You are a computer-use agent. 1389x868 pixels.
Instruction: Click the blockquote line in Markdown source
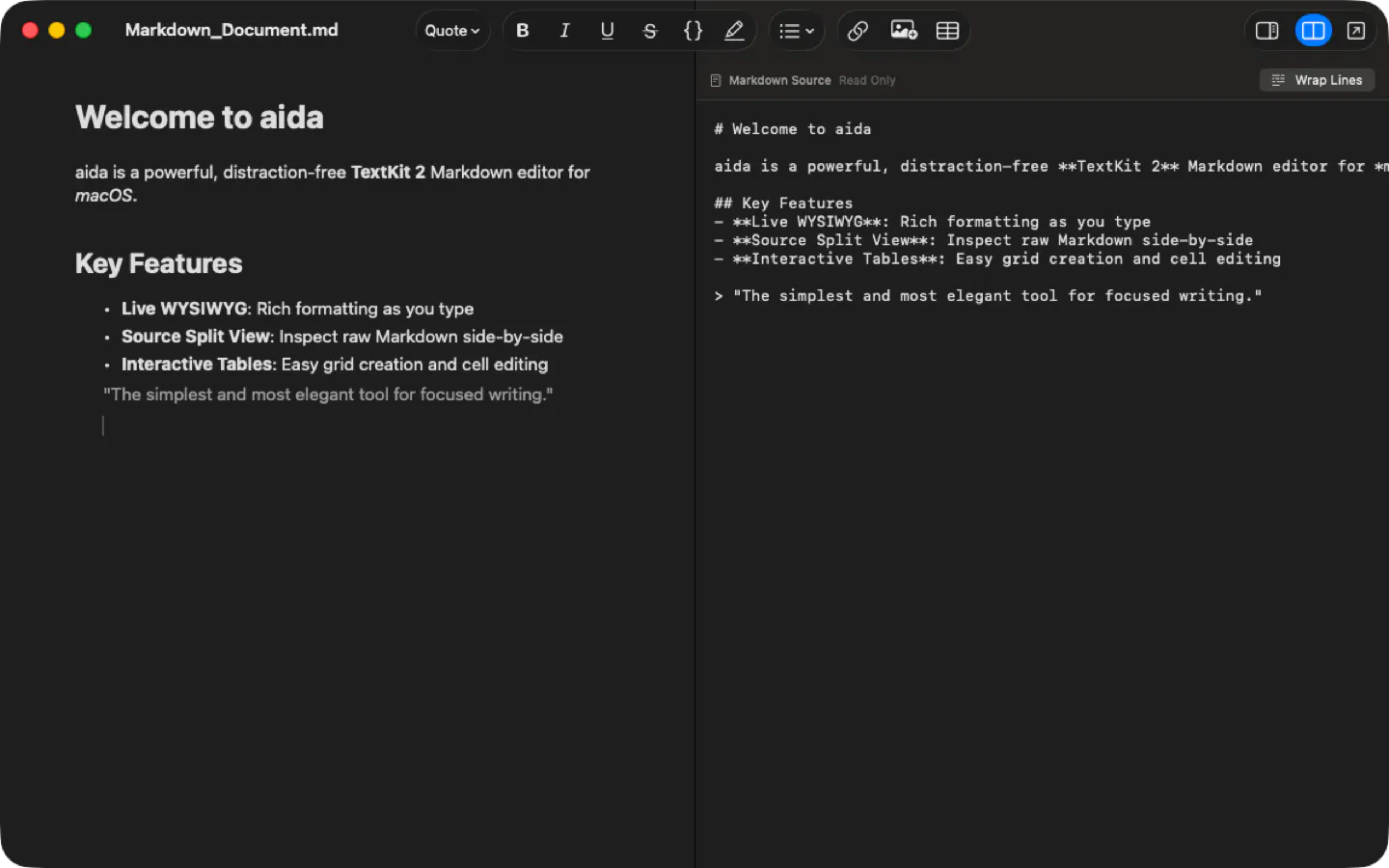point(988,296)
